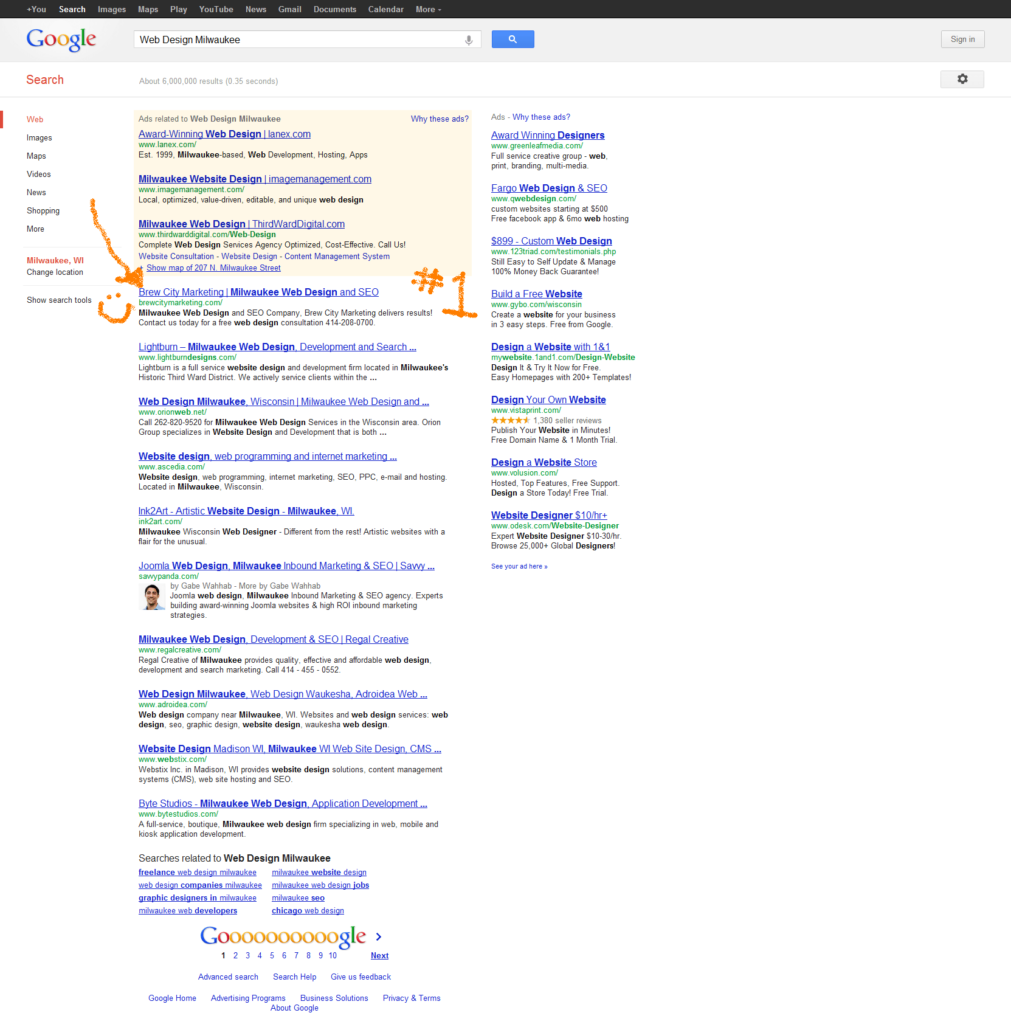Image resolution: width=1011 pixels, height=1024 pixels.
Task: Open Website Consultation sitelink under ThirdWardDigital
Action: pyautogui.click(x=176, y=257)
